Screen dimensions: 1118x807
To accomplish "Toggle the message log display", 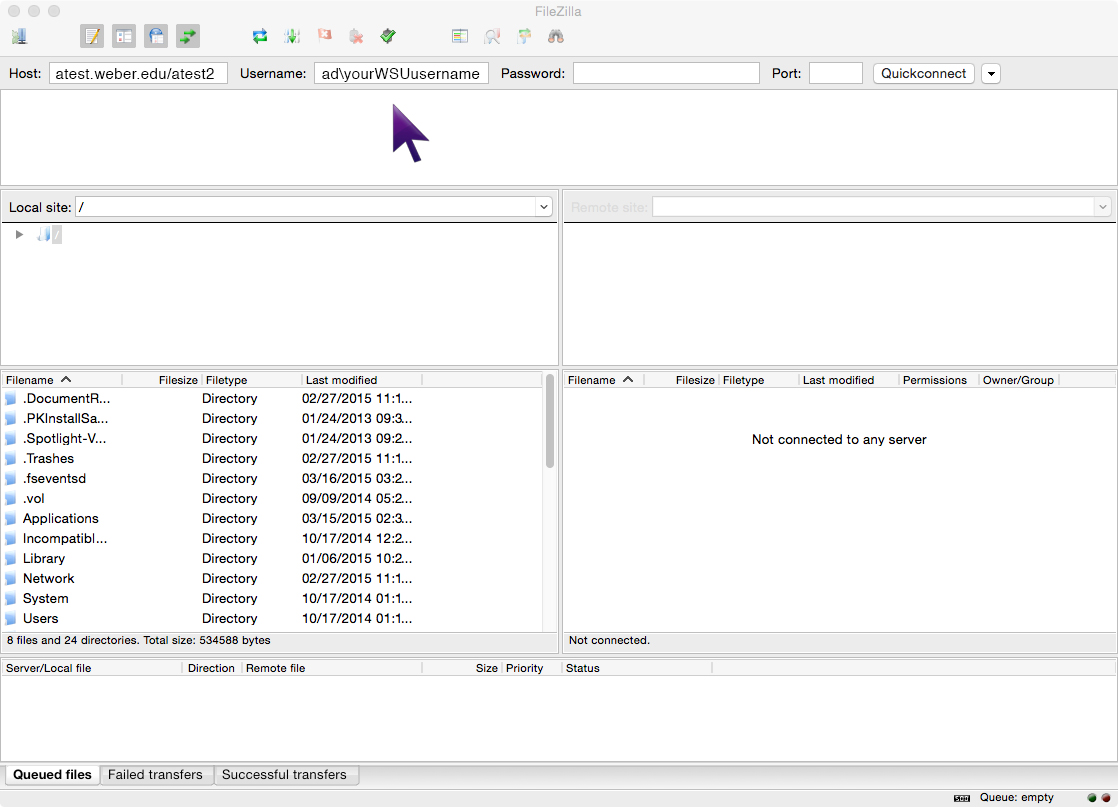I will pos(92,36).
